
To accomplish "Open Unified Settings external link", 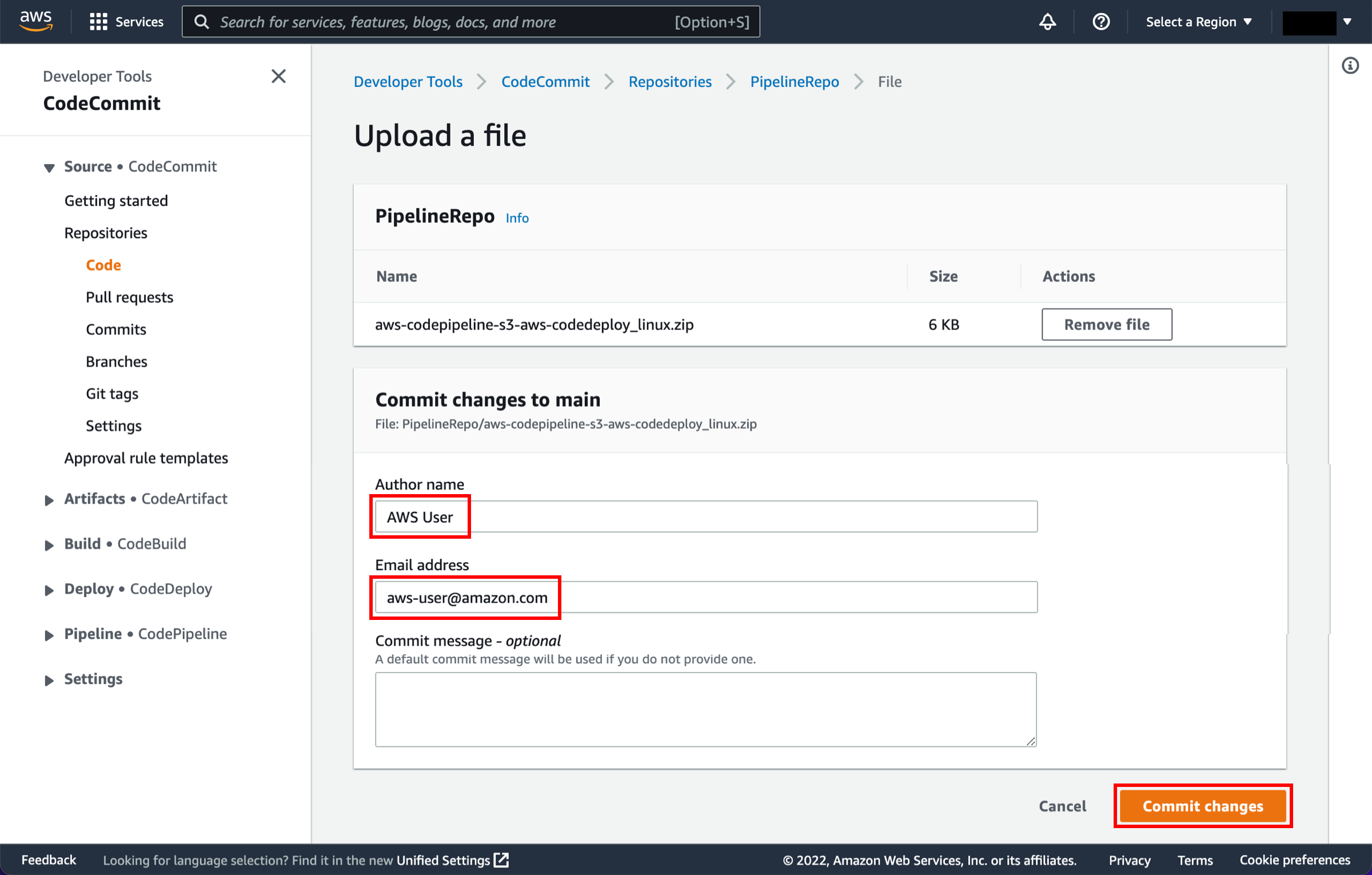I will click(x=452, y=860).
